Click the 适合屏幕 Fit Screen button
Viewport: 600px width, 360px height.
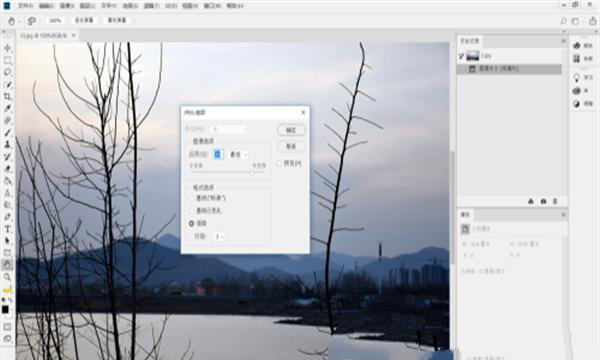[84, 20]
